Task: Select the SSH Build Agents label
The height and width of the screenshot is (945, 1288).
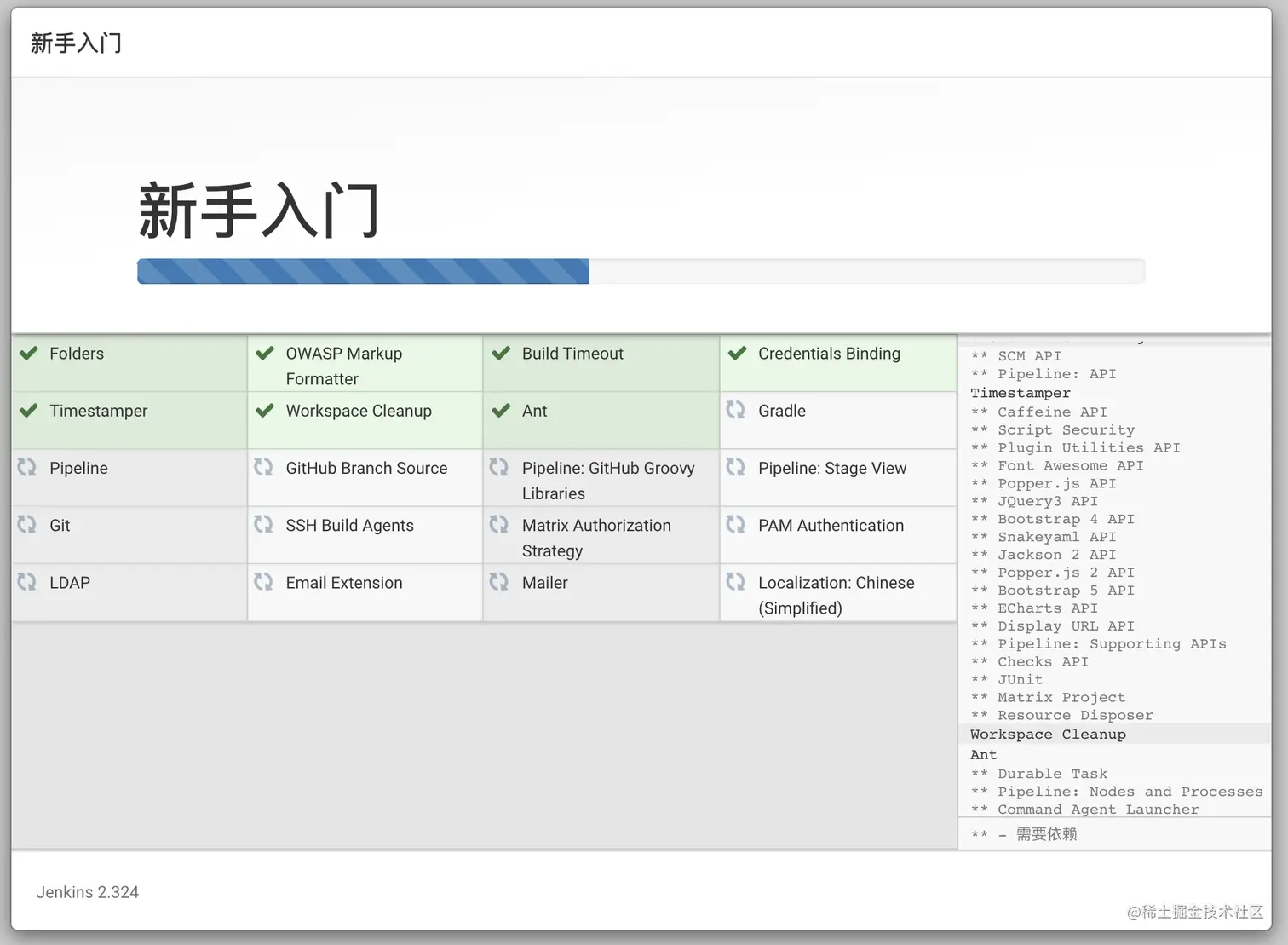Action: pyautogui.click(x=349, y=526)
